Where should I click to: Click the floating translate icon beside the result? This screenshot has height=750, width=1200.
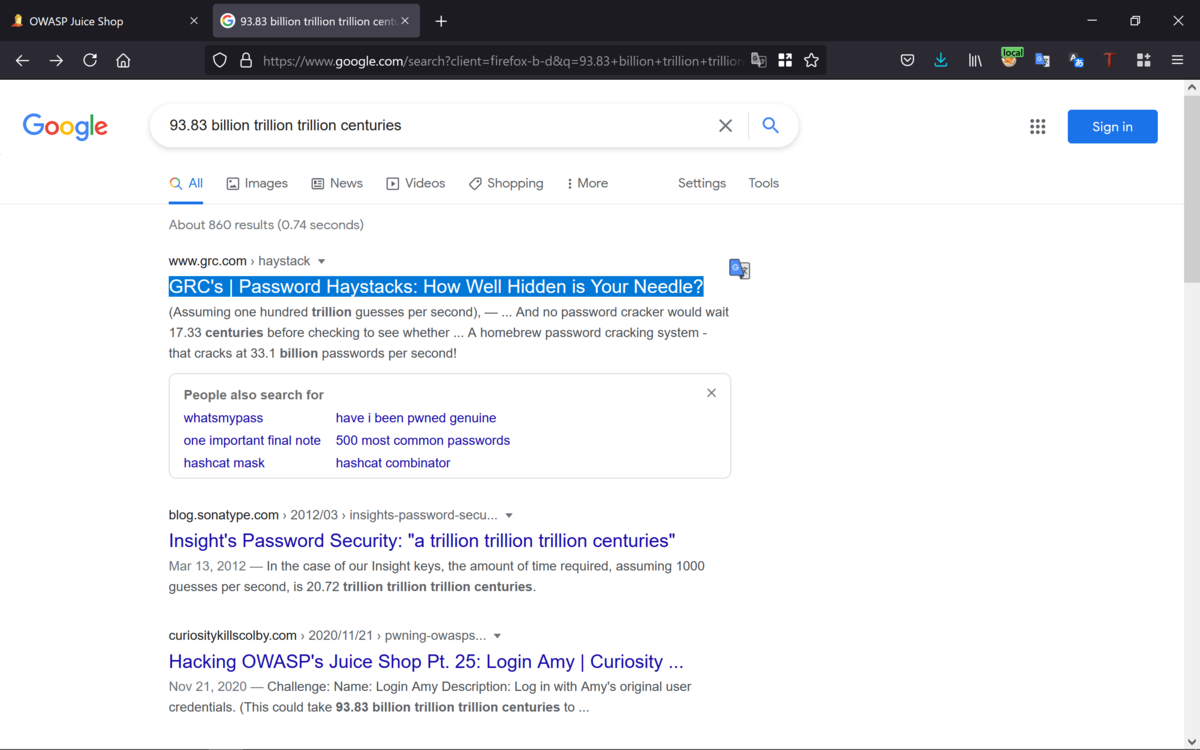point(740,269)
